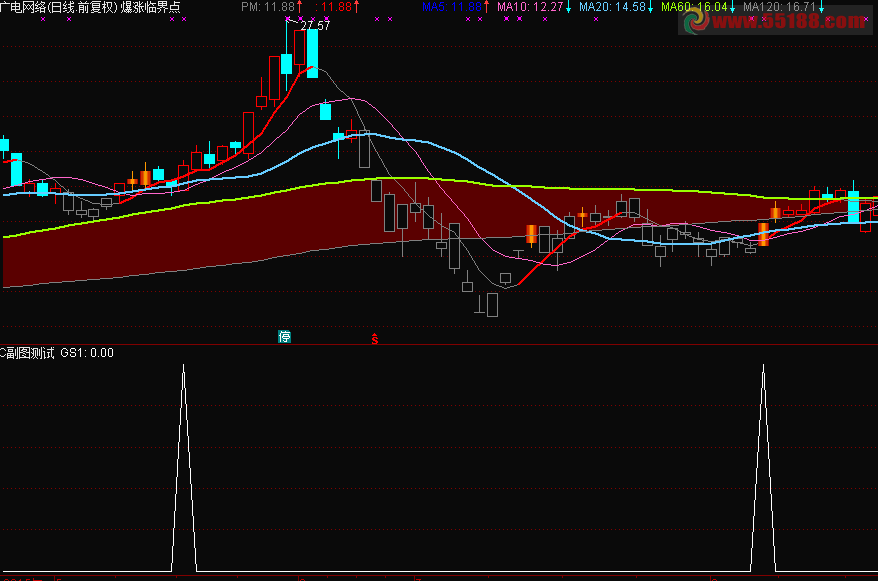878x581 pixels.
Task: Select the tall cyan candle beside the 27.57 label
Action: pyautogui.click(x=312, y=53)
